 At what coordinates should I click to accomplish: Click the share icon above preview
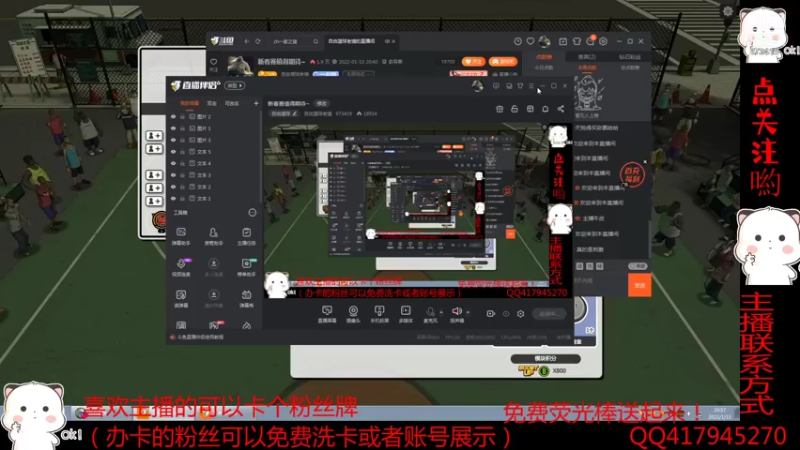point(561,109)
